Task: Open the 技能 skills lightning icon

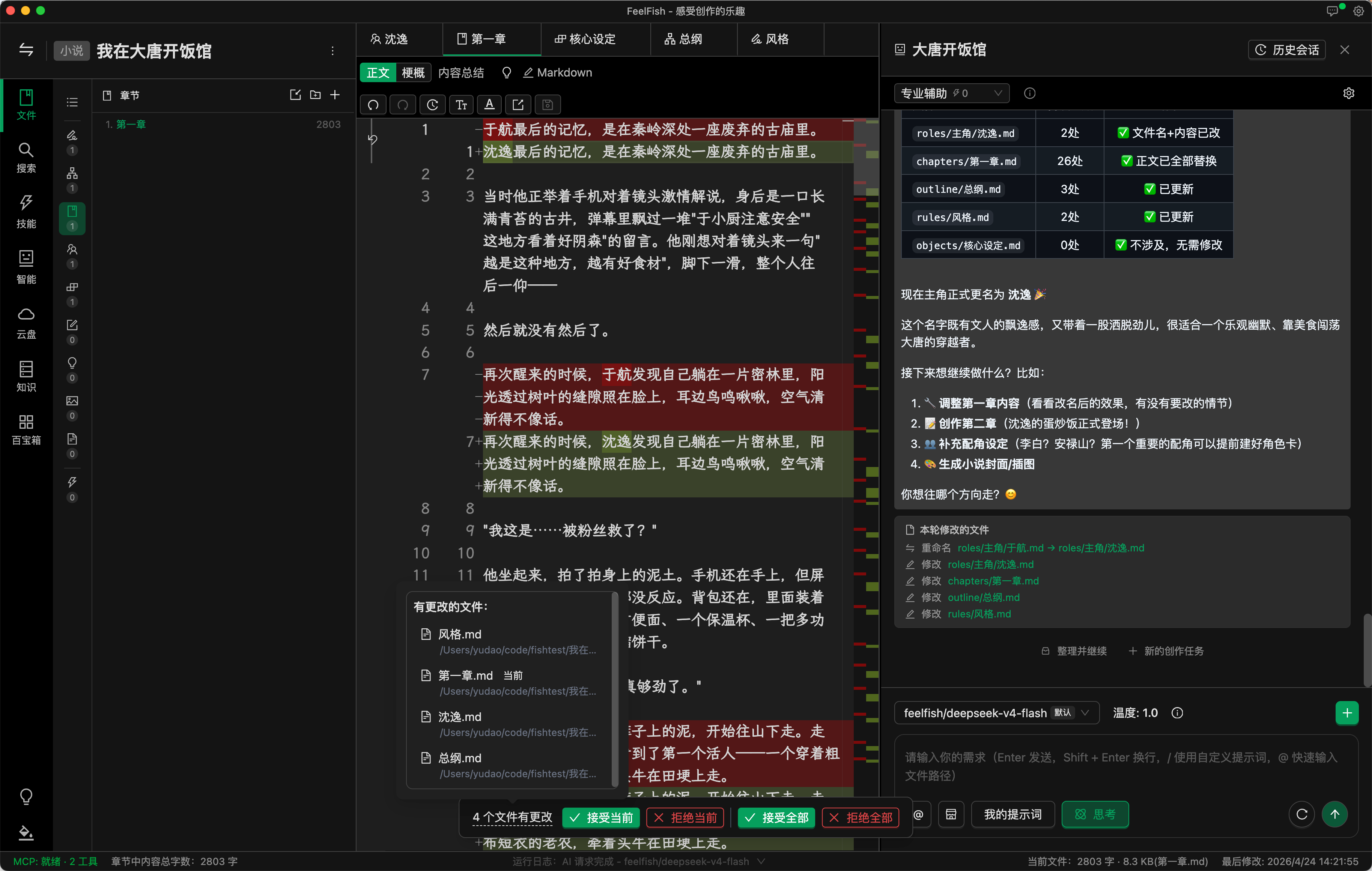Action: click(26, 211)
